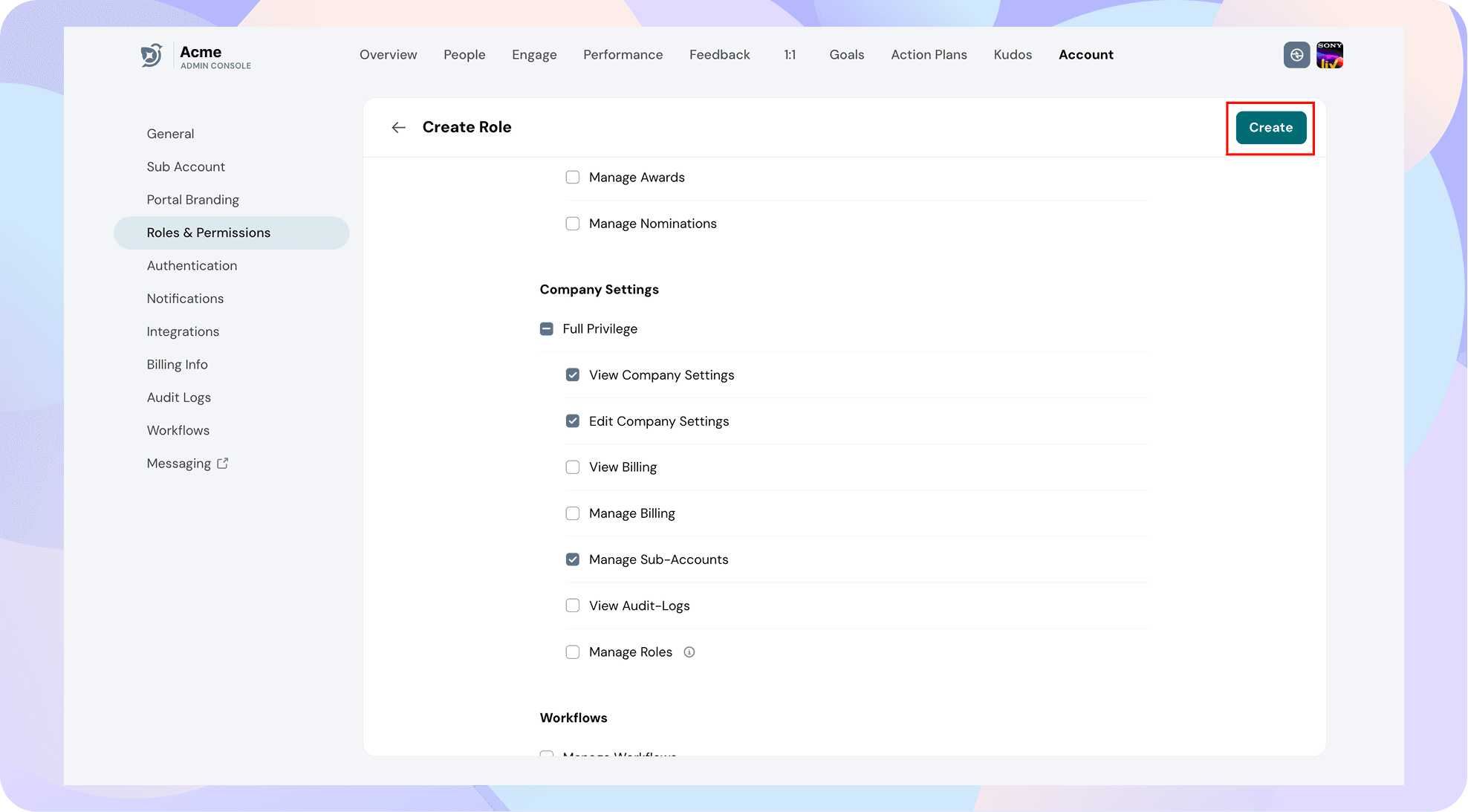Uncheck View Company Settings
1468x812 pixels.
point(573,375)
